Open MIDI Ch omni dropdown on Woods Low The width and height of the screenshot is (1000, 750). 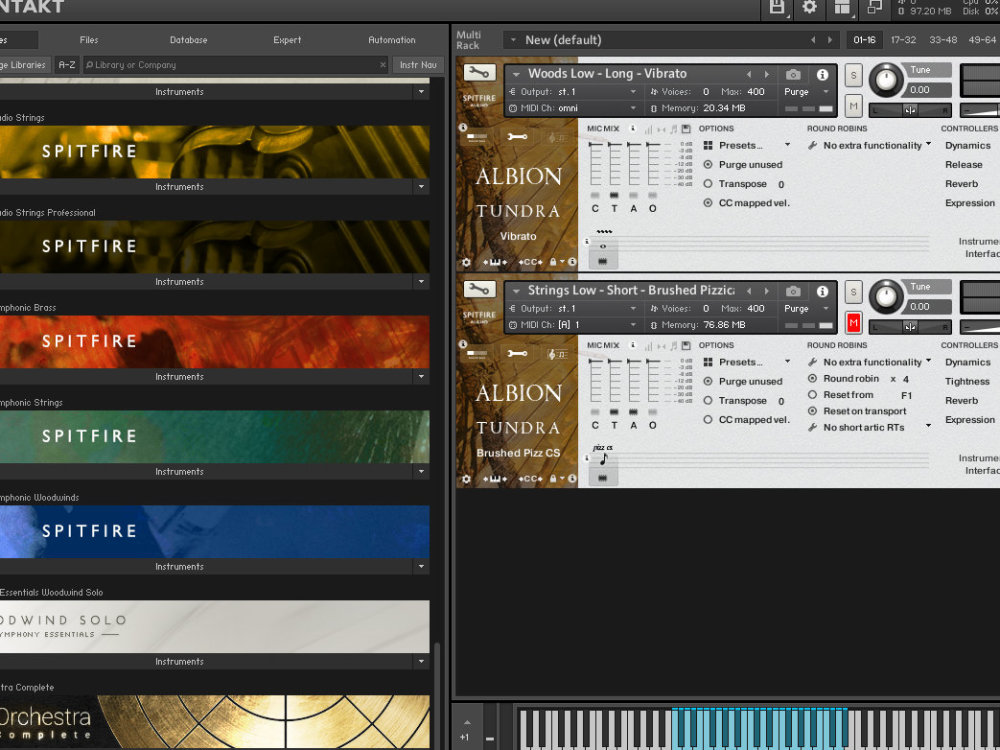click(573, 108)
